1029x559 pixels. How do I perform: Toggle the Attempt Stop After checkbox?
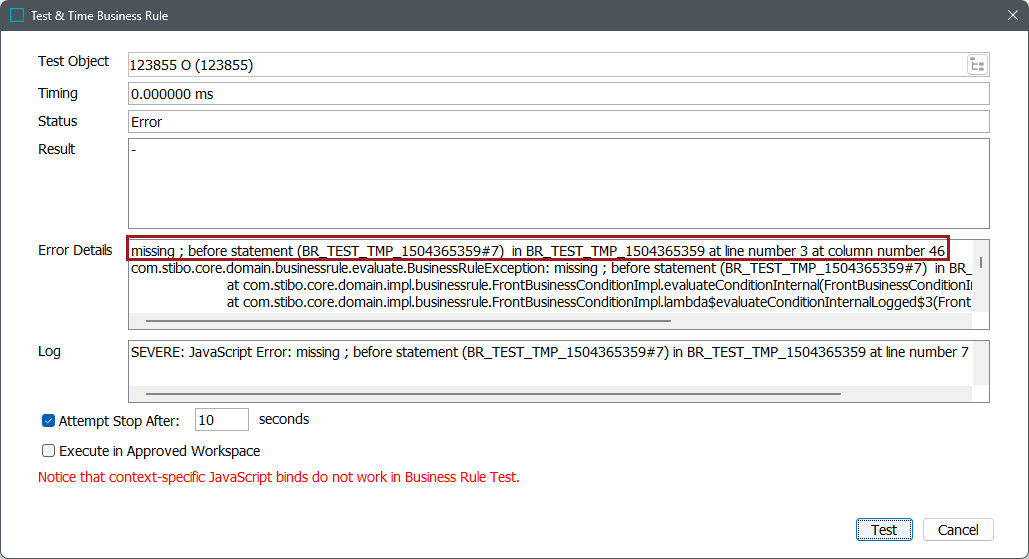(x=49, y=421)
